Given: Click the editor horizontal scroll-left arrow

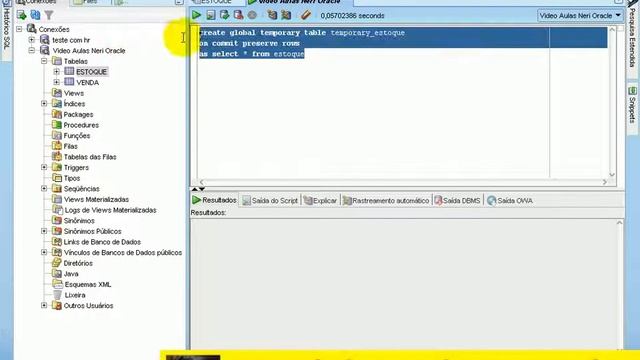Looking at the screenshot, I should click(201, 182).
